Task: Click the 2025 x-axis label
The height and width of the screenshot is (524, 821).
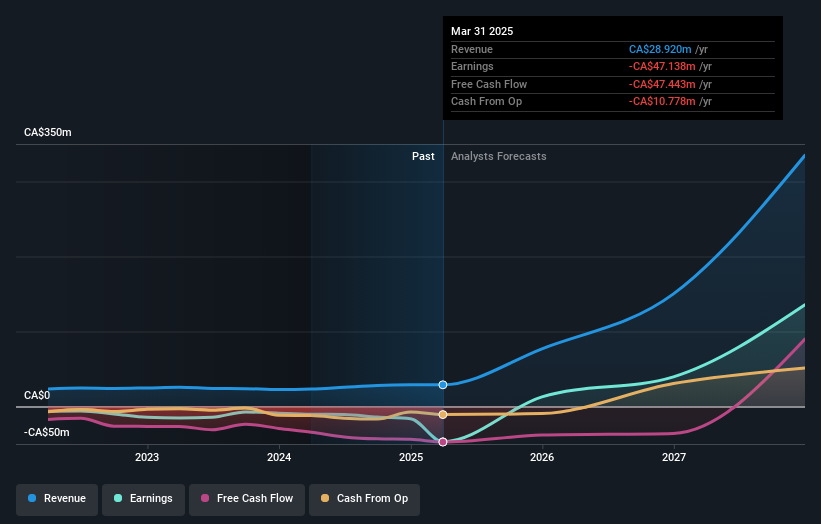Action: pos(411,457)
